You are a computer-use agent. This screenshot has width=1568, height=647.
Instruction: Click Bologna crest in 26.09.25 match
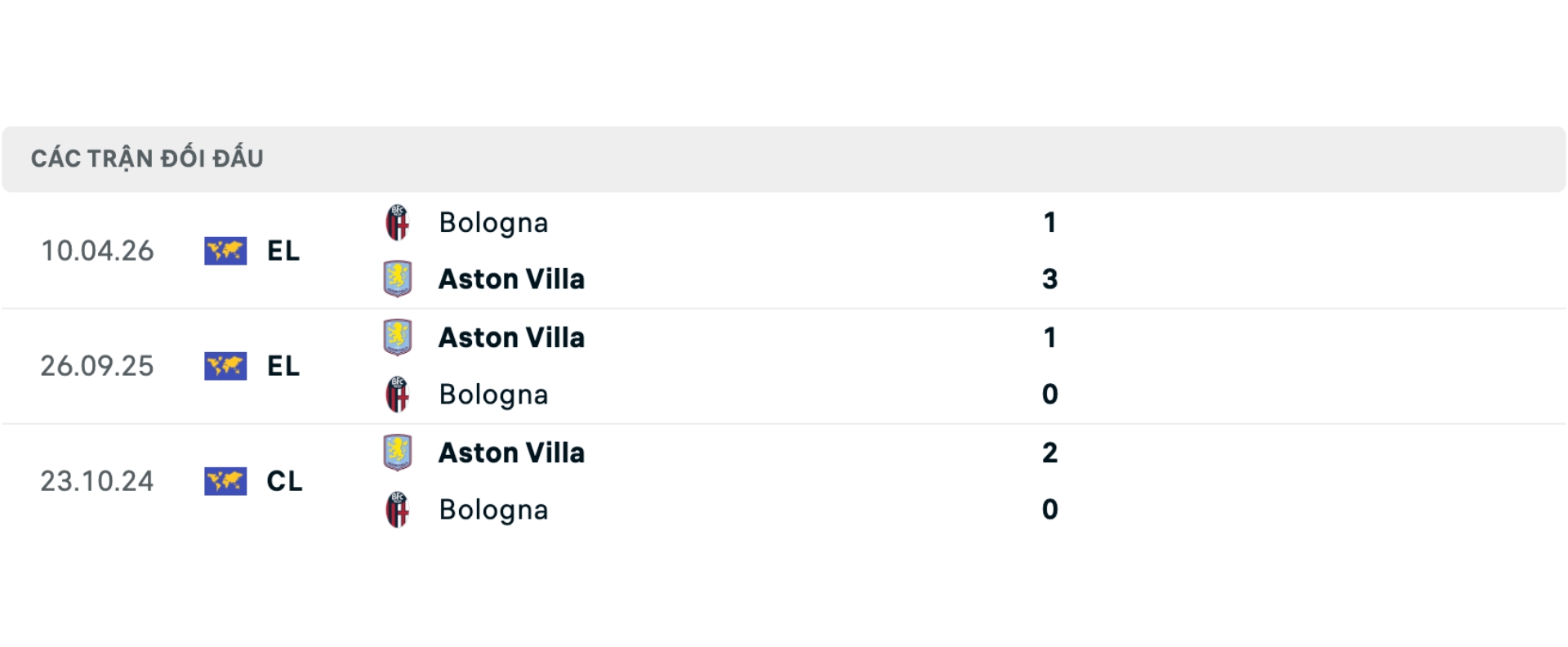tap(398, 395)
